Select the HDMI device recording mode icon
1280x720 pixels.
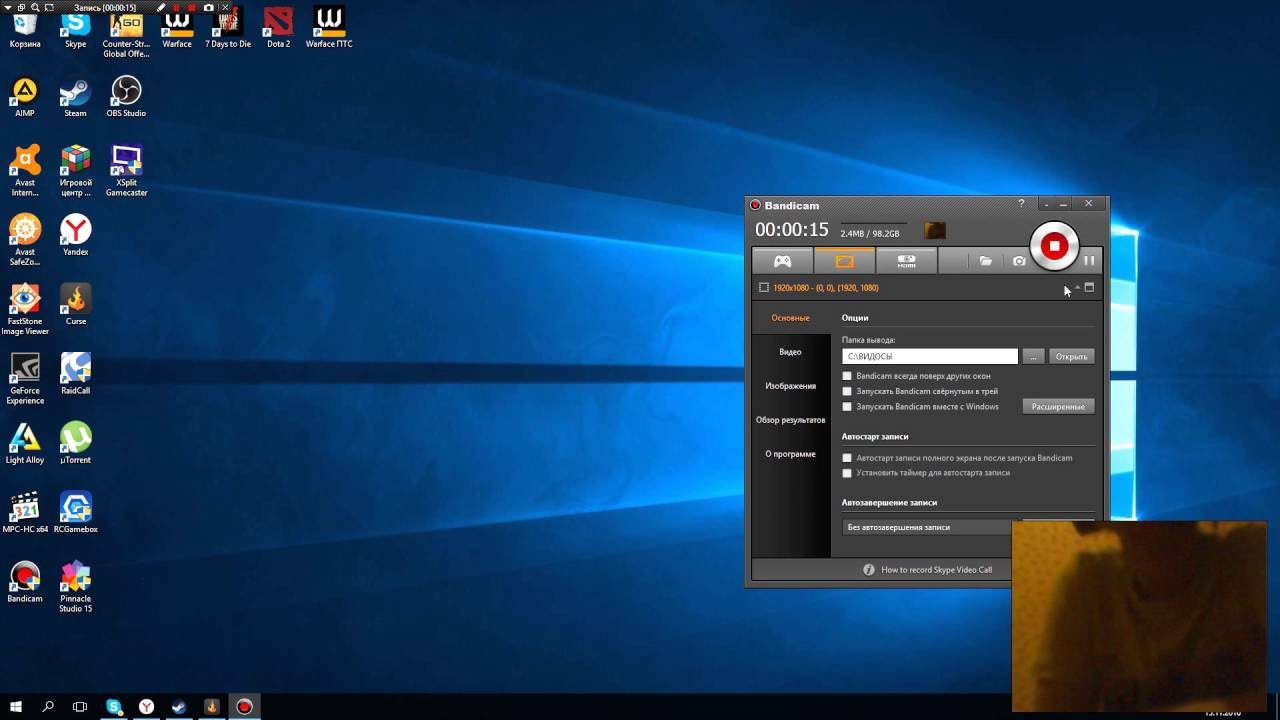(x=906, y=261)
